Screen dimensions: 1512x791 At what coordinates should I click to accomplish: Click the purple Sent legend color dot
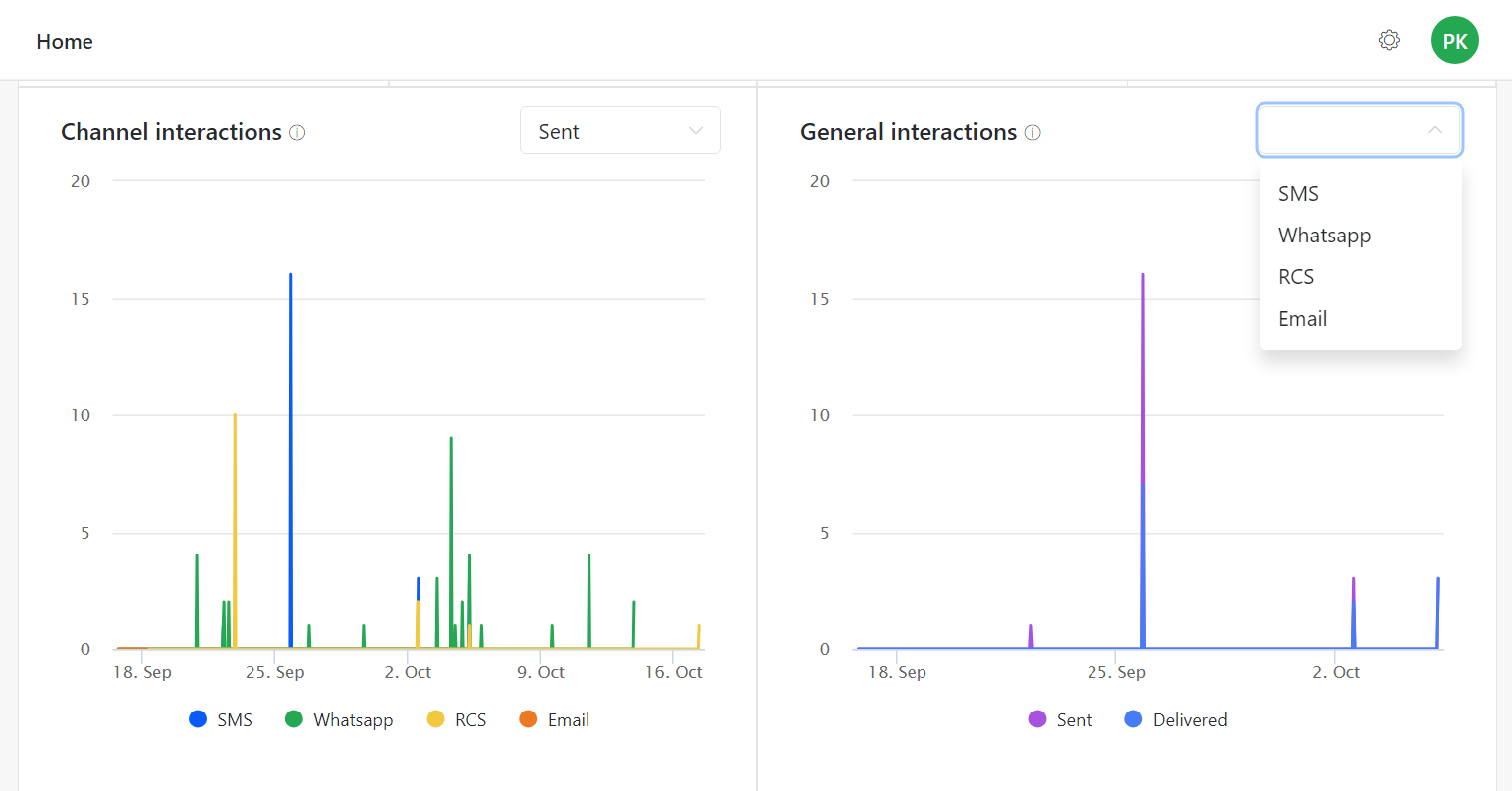point(1038,719)
